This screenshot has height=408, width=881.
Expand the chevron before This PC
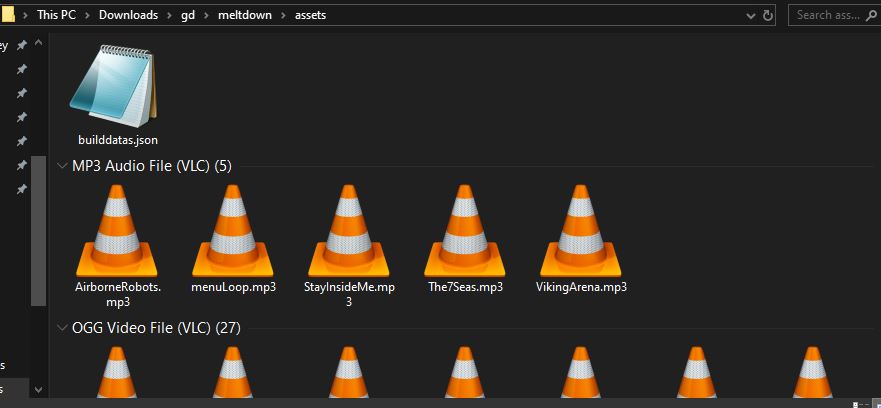25,15
